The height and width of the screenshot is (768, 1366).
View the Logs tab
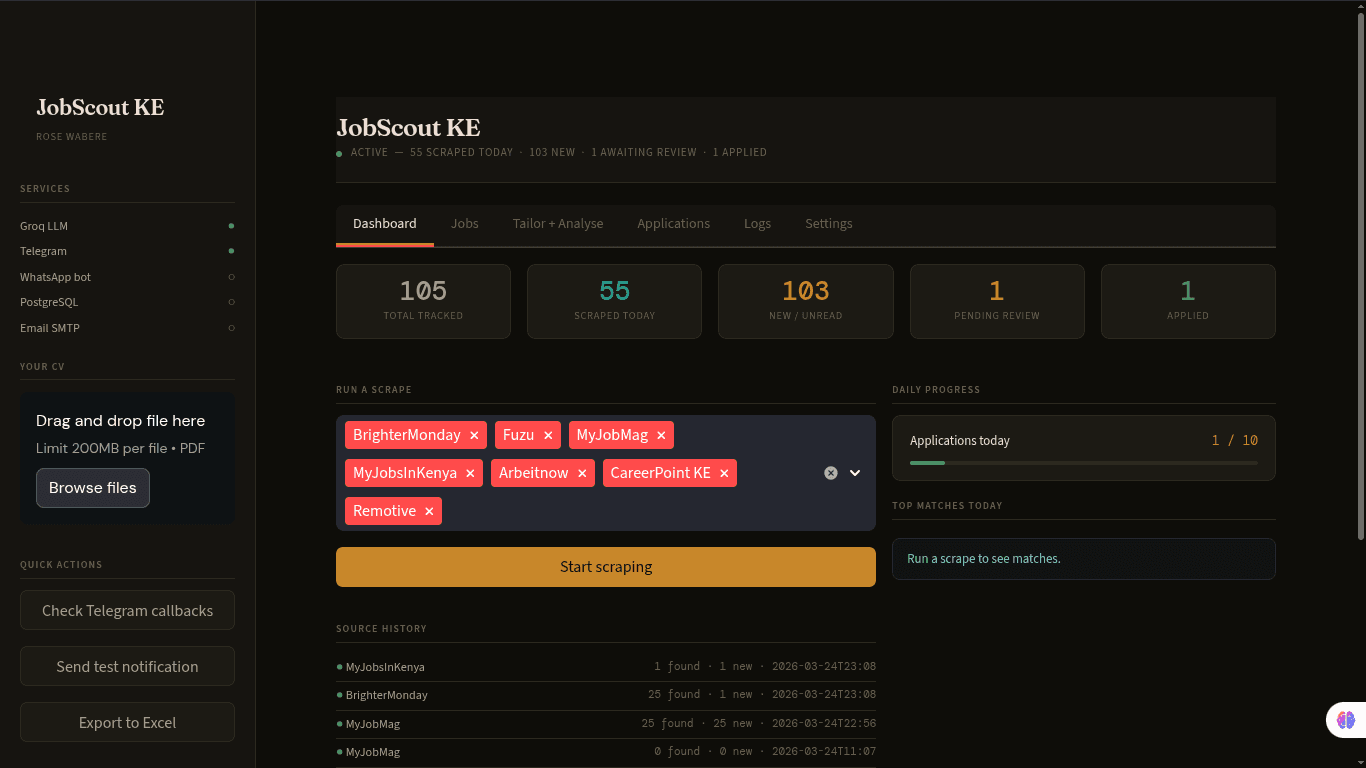tap(757, 223)
